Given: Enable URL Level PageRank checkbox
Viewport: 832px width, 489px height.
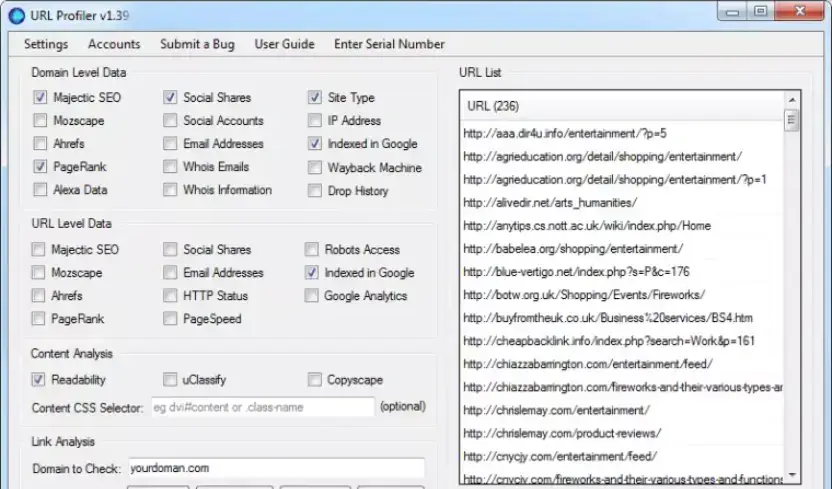Looking at the screenshot, I should click(x=38, y=318).
